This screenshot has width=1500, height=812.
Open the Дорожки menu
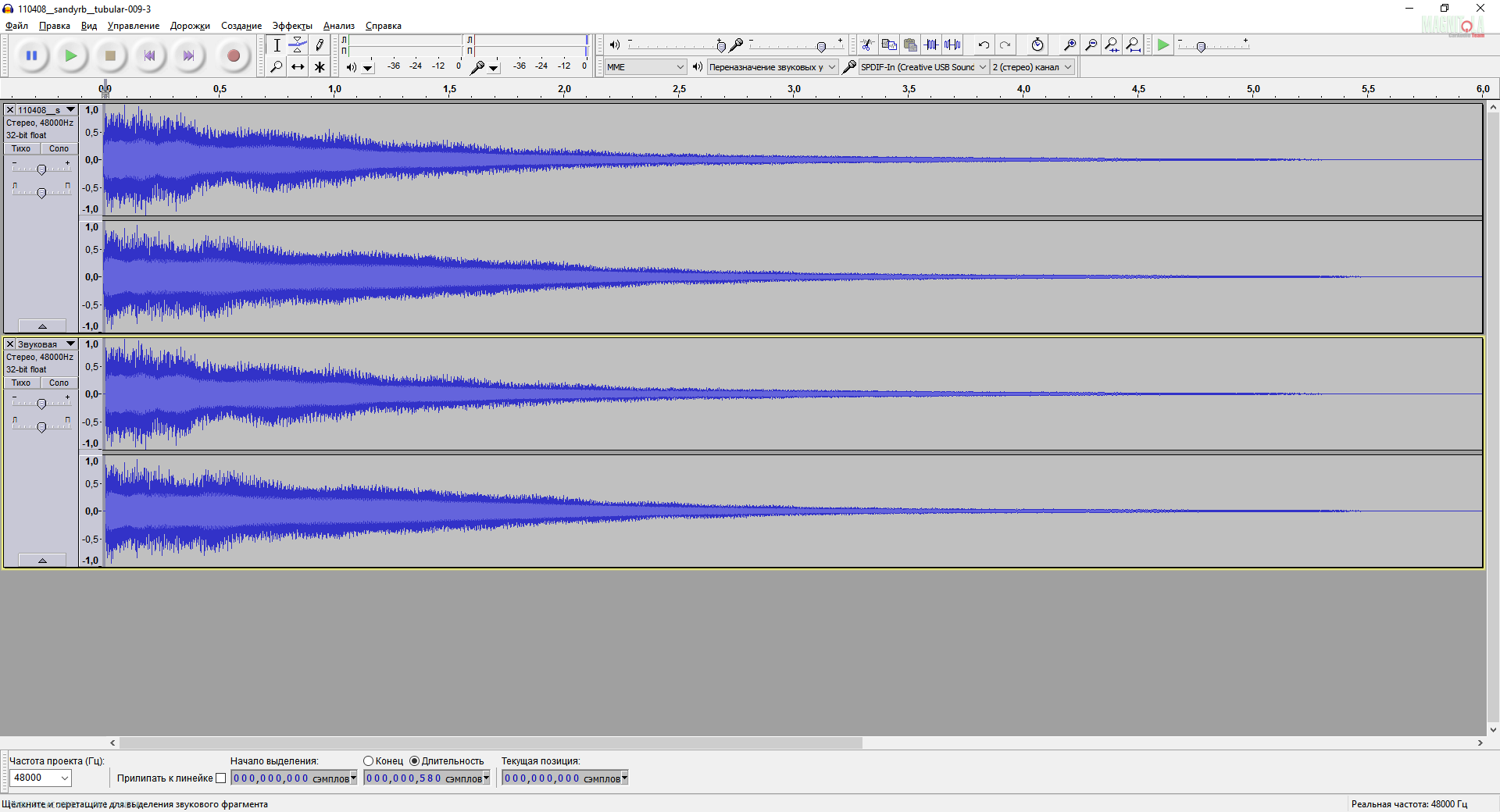(190, 26)
